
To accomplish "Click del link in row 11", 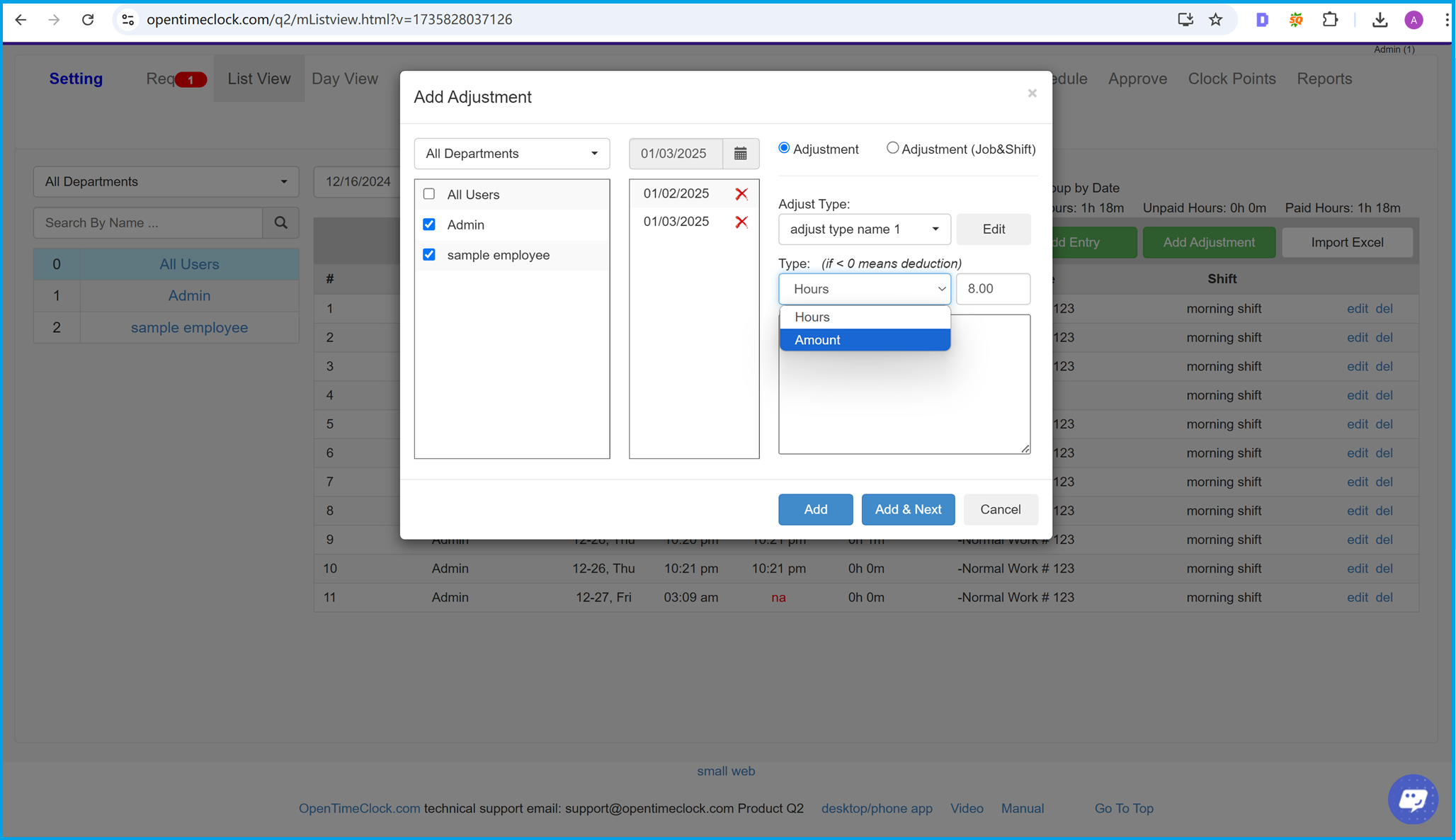I will [x=1384, y=598].
